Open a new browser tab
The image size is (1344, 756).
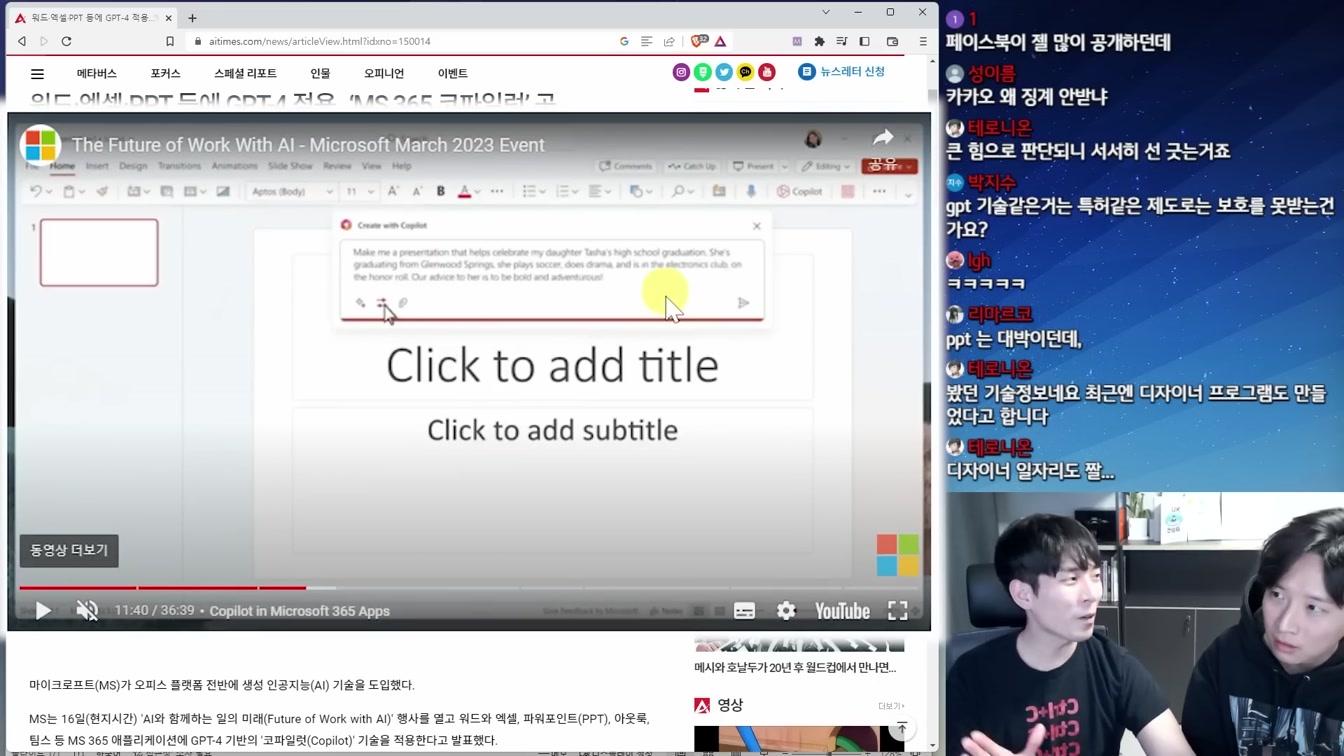click(192, 17)
